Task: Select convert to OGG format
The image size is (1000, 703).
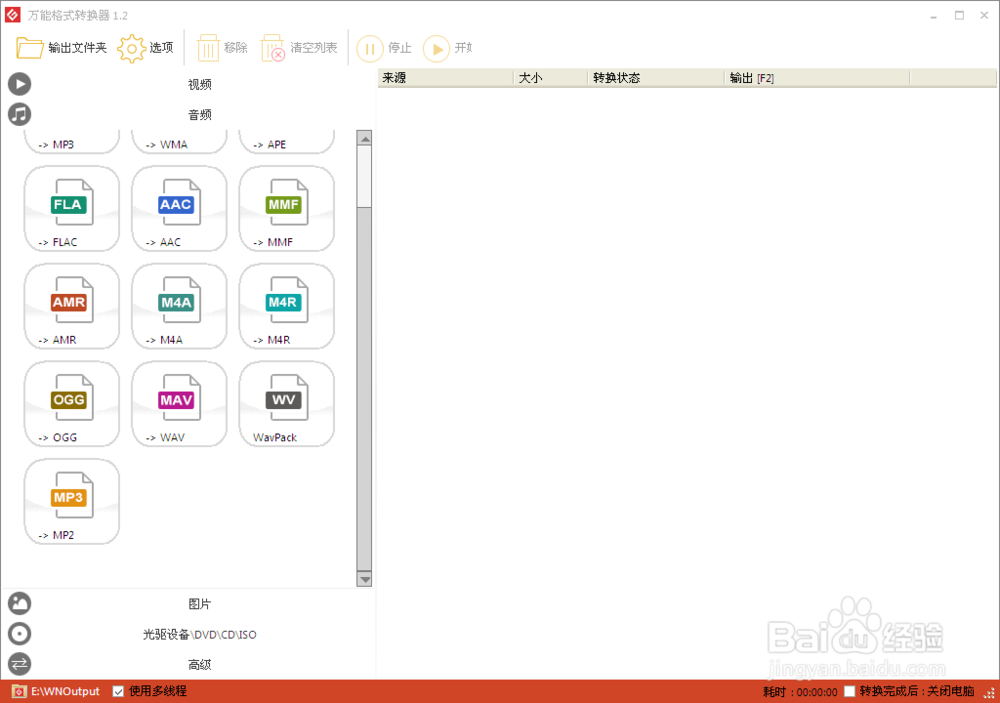Action: pos(72,404)
